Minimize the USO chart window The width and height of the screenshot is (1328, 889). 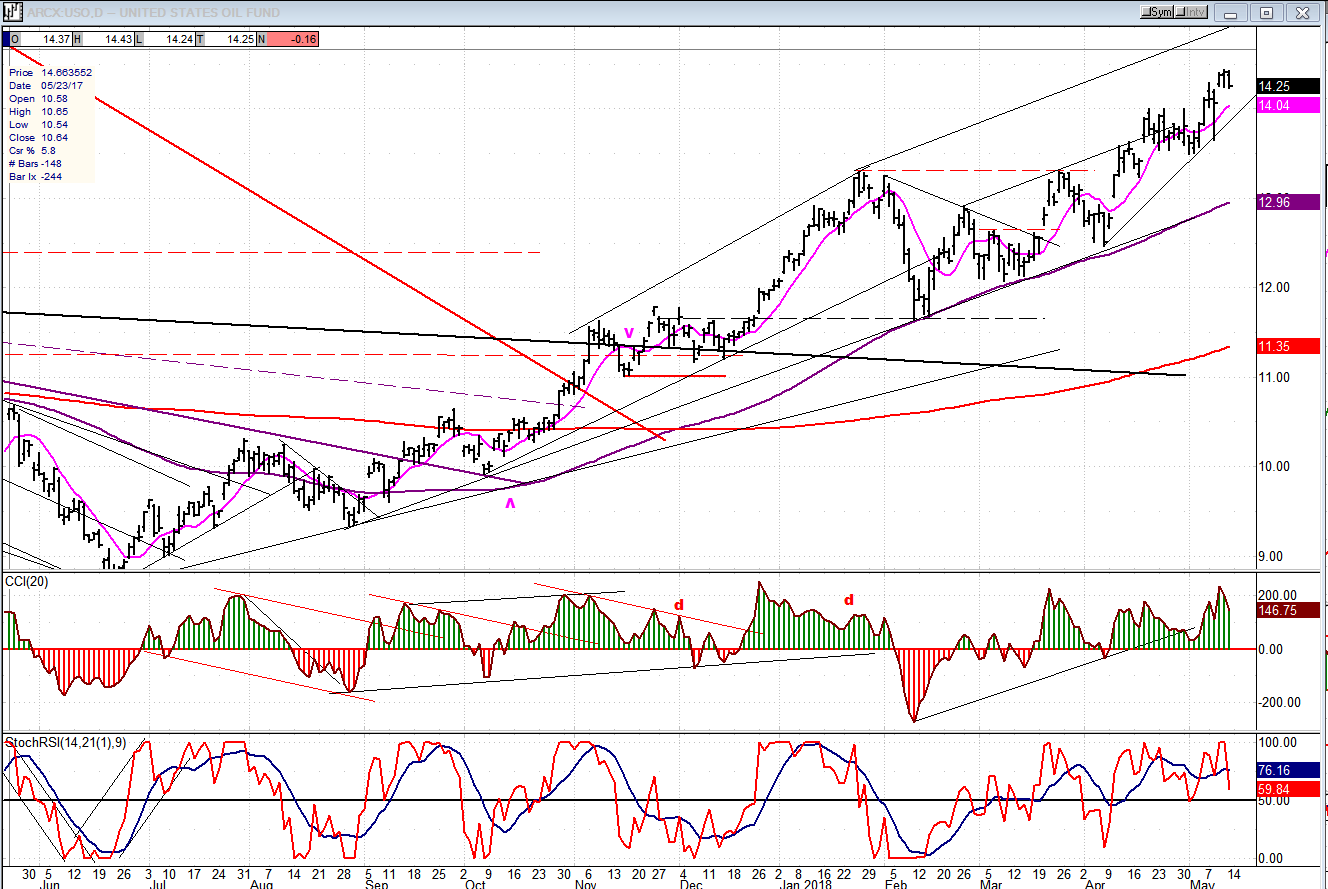coord(1232,12)
